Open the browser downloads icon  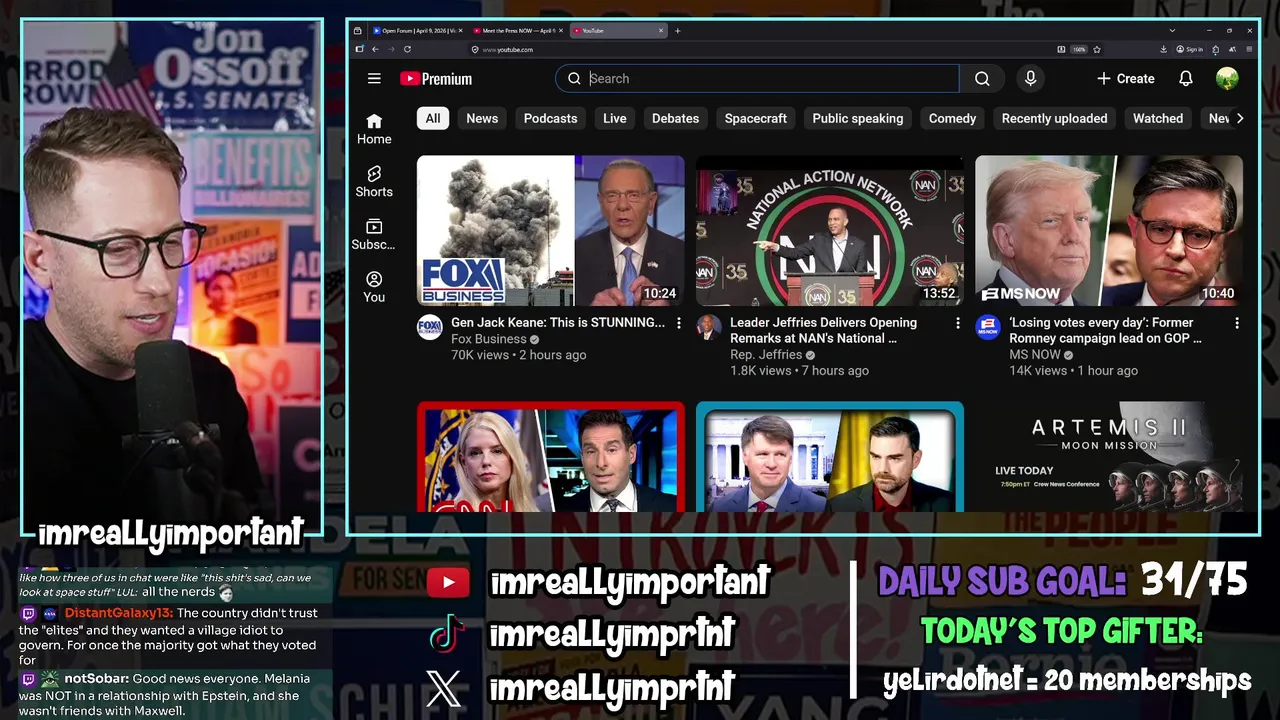point(1163,49)
